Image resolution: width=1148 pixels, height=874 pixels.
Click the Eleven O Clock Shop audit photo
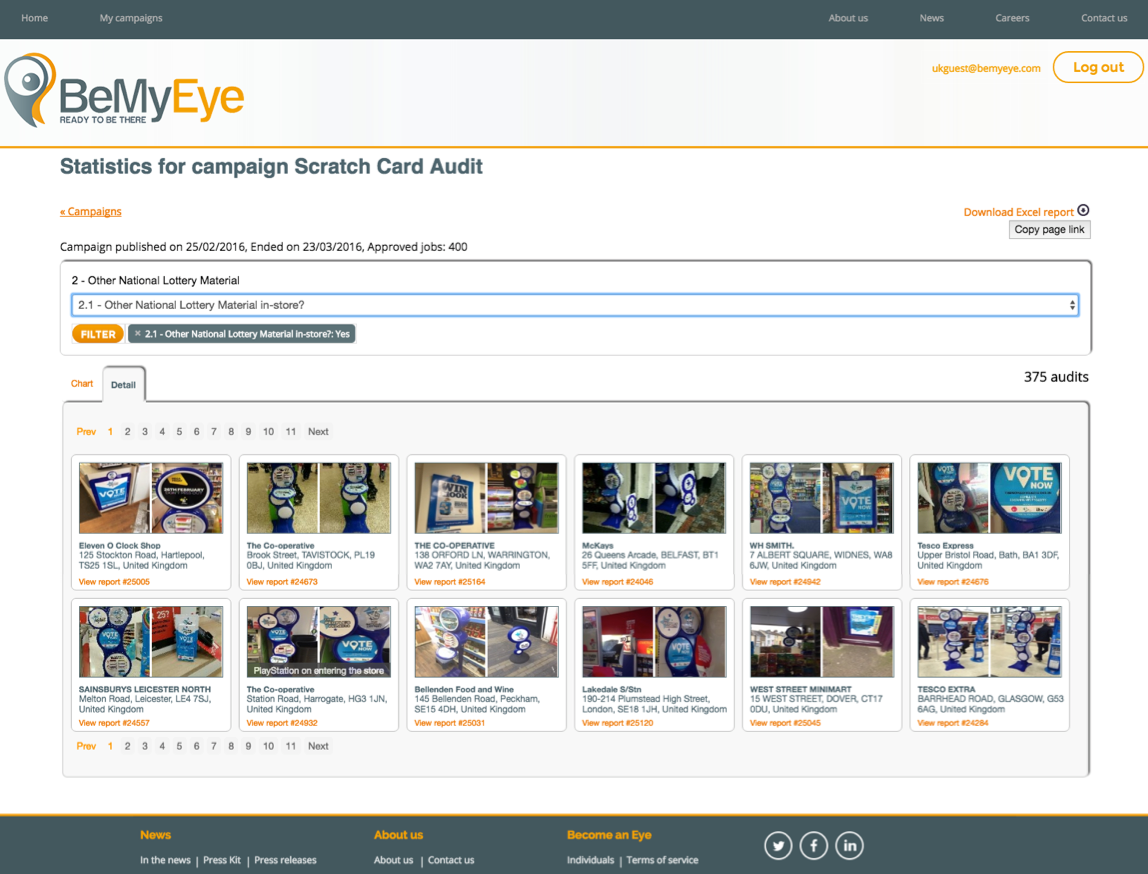point(150,497)
